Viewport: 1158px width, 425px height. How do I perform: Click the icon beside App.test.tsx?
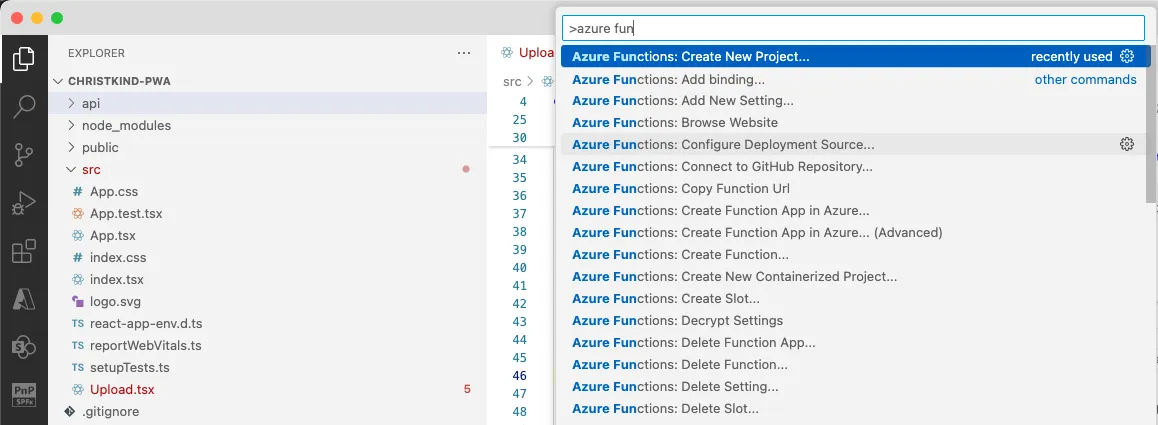(x=78, y=214)
